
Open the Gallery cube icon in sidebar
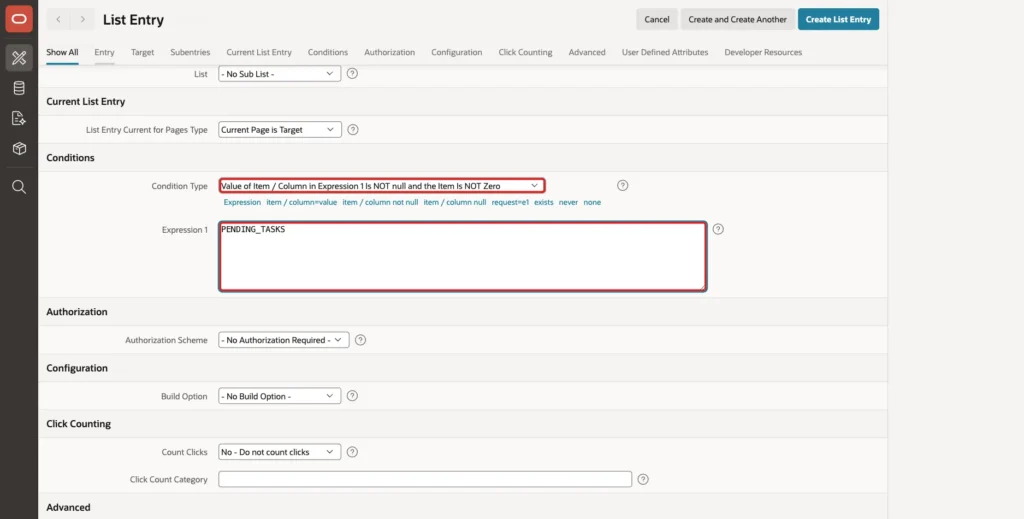tap(19, 149)
